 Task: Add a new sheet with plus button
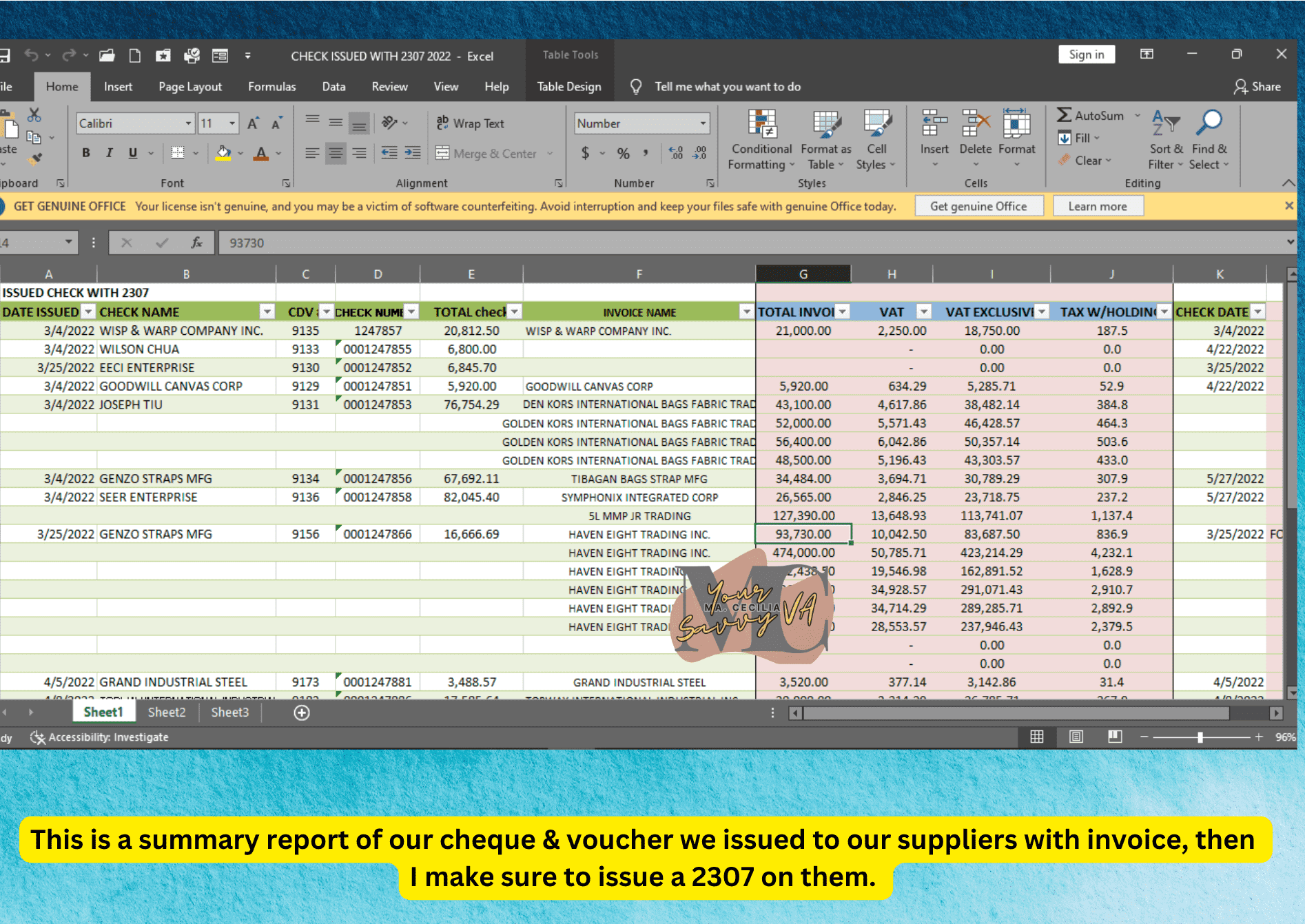click(x=302, y=712)
